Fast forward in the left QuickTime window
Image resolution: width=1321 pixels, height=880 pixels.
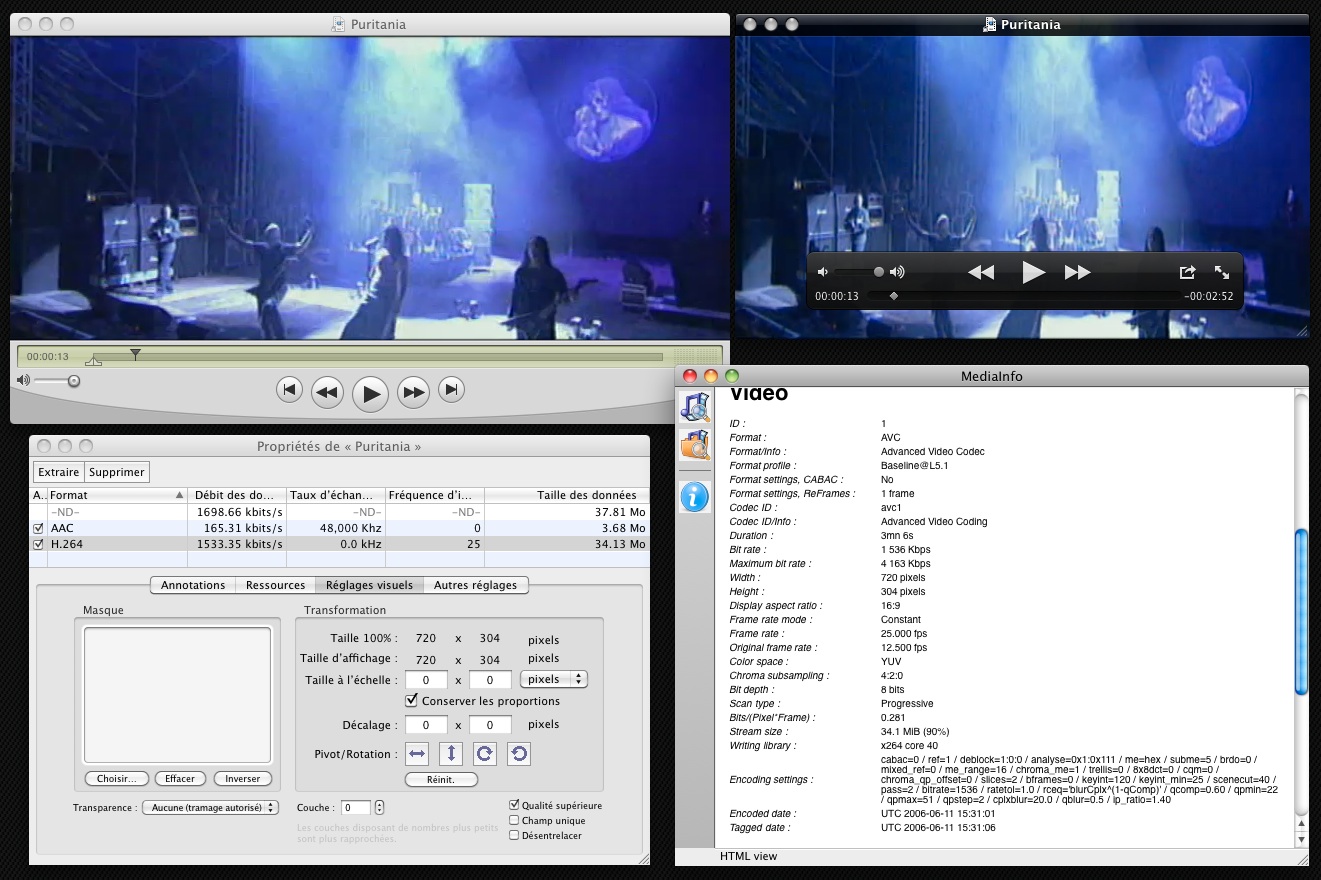pos(413,393)
